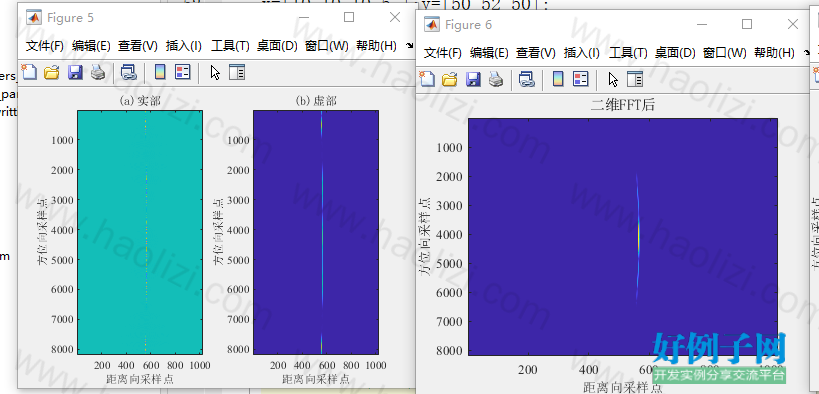Click Open File icon in Figure 6 toolbar
This screenshot has height=394, width=819.
[450, 79]
